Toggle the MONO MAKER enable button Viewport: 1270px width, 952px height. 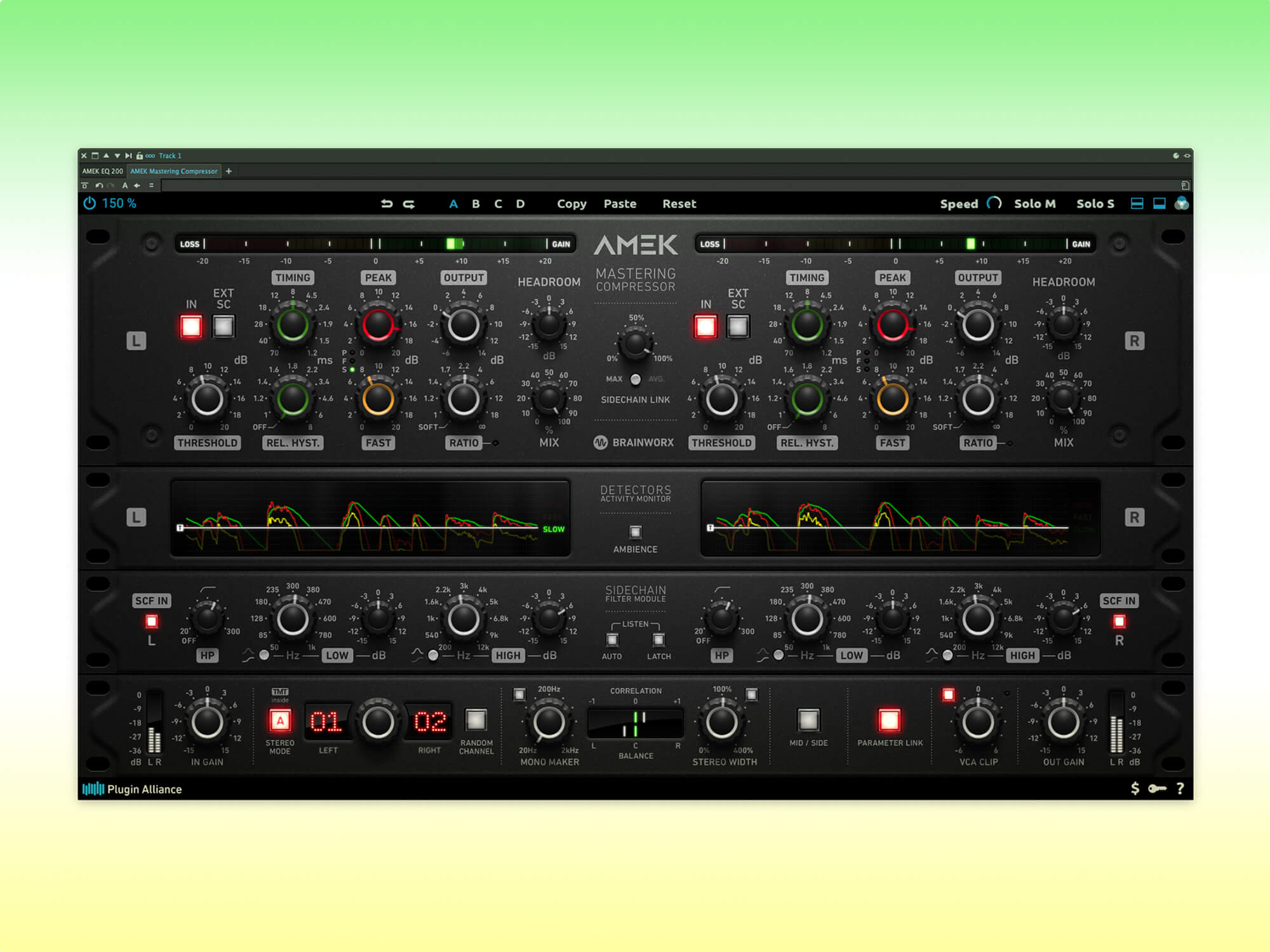click(519, 694)
